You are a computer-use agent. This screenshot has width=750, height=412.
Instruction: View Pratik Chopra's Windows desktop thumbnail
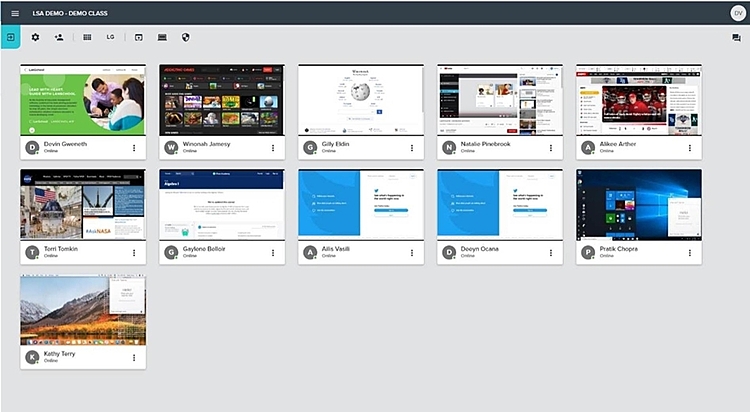tap(639, 204)
